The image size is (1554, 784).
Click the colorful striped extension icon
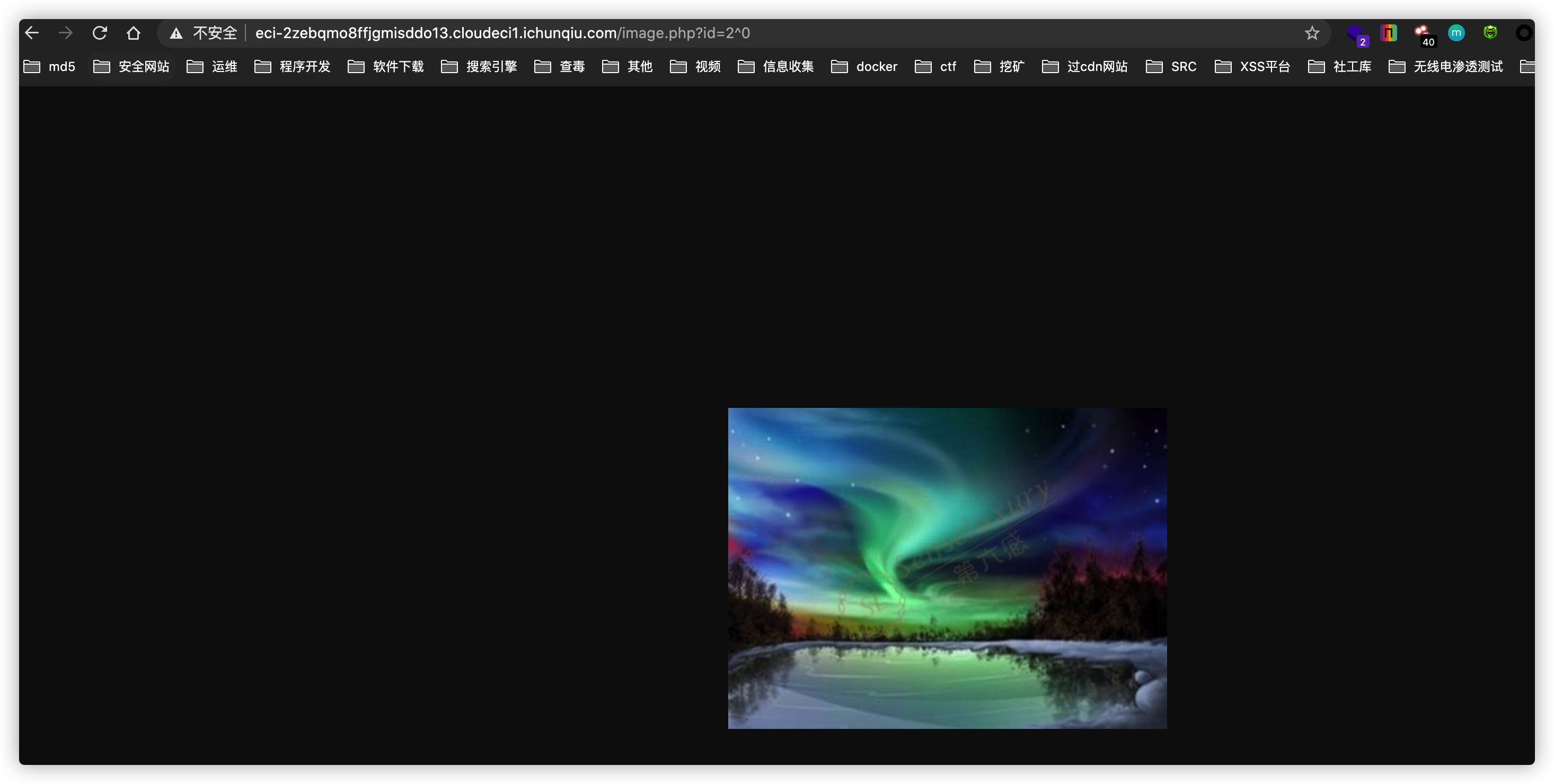tap(1389, 33)
